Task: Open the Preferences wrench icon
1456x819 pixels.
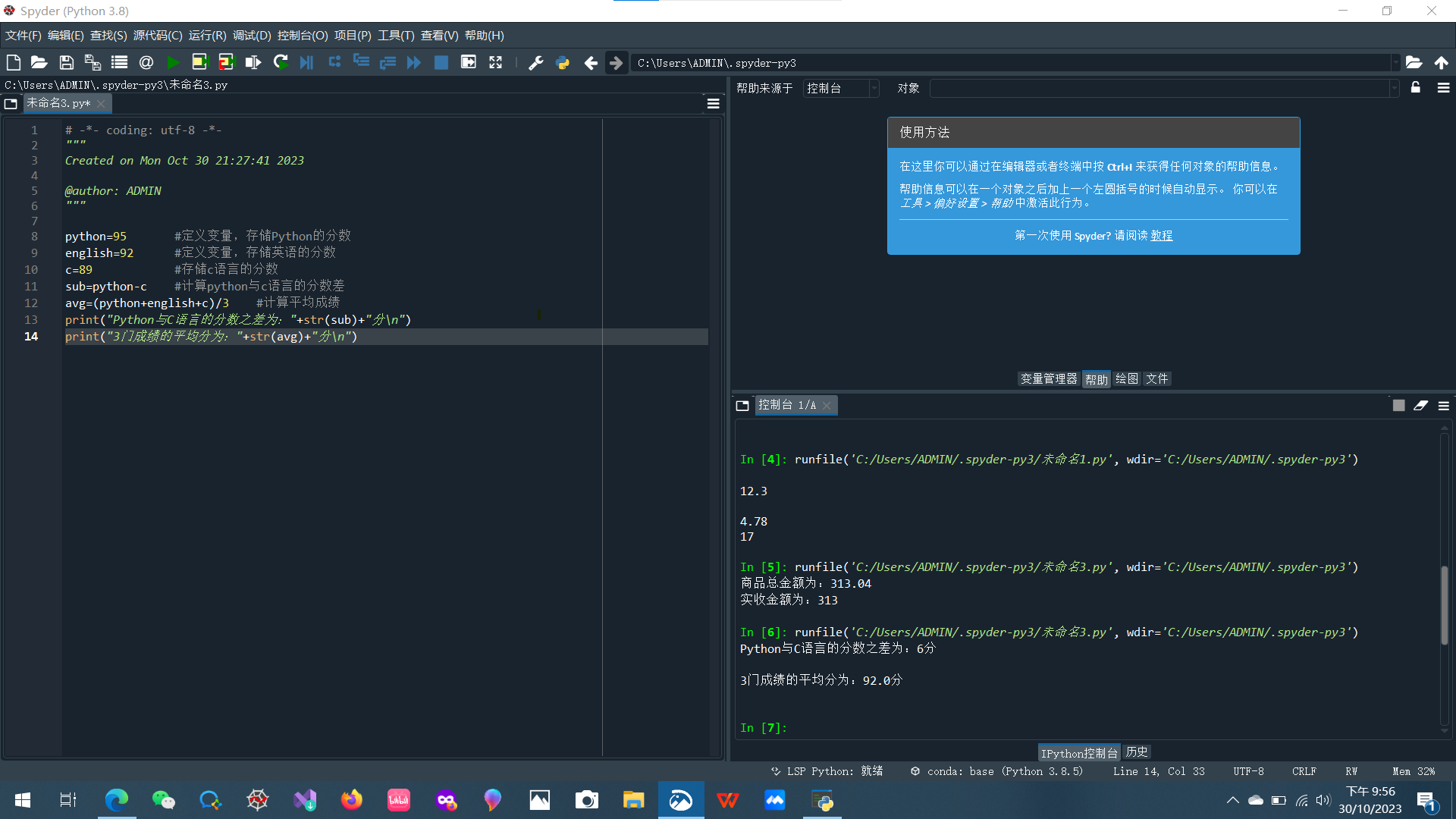Action: (x=535, y=63)
